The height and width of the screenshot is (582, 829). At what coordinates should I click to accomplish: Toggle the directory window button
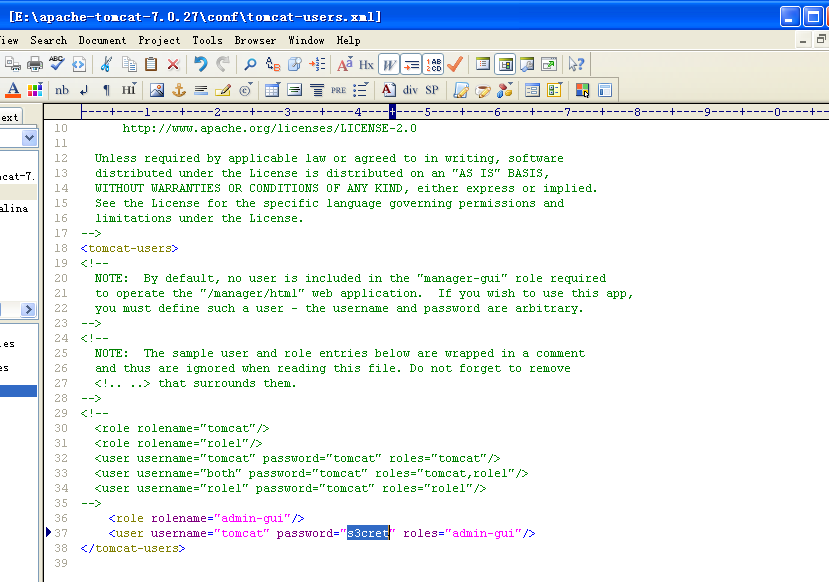483,64
